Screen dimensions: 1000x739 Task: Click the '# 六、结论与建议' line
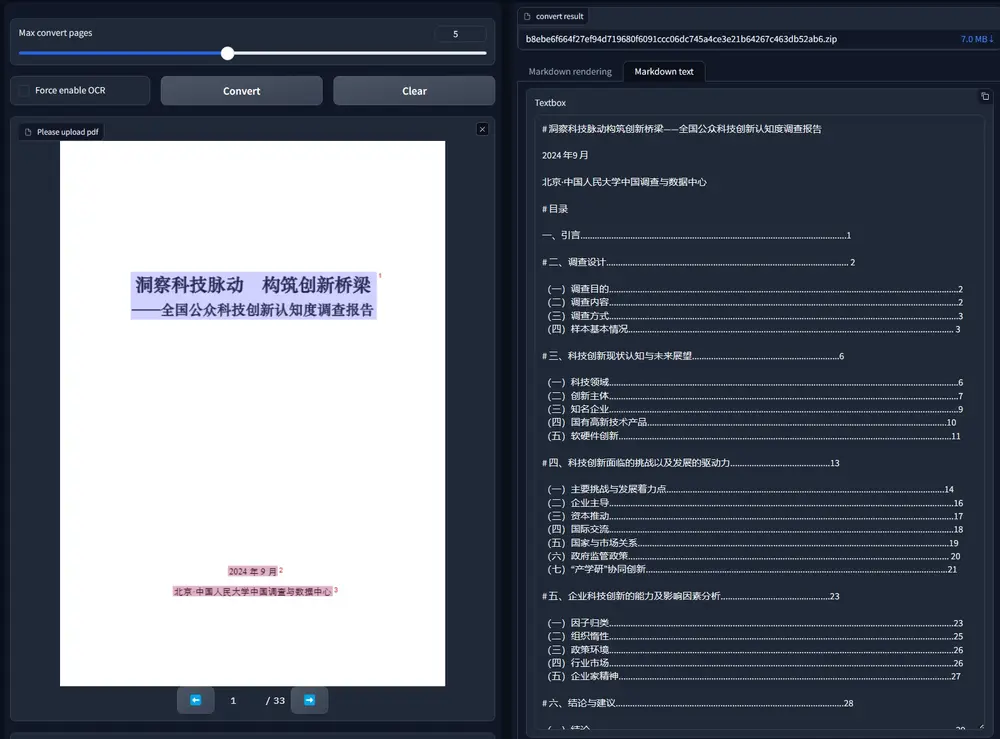click(697, 703)
